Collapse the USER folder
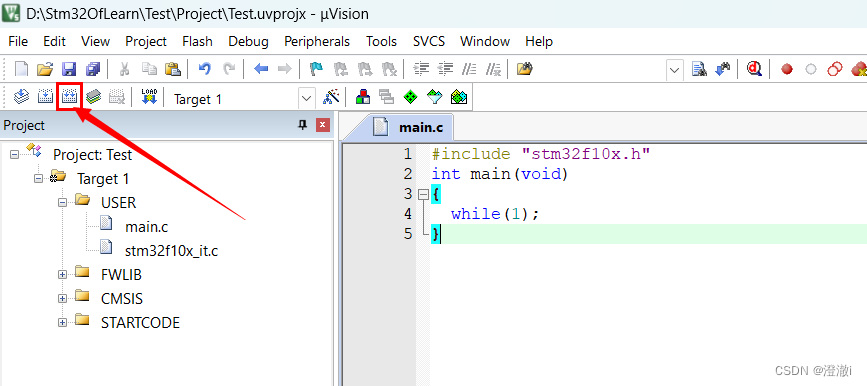The height and width of the screenshot is (386, 867). tap(62, 203)
